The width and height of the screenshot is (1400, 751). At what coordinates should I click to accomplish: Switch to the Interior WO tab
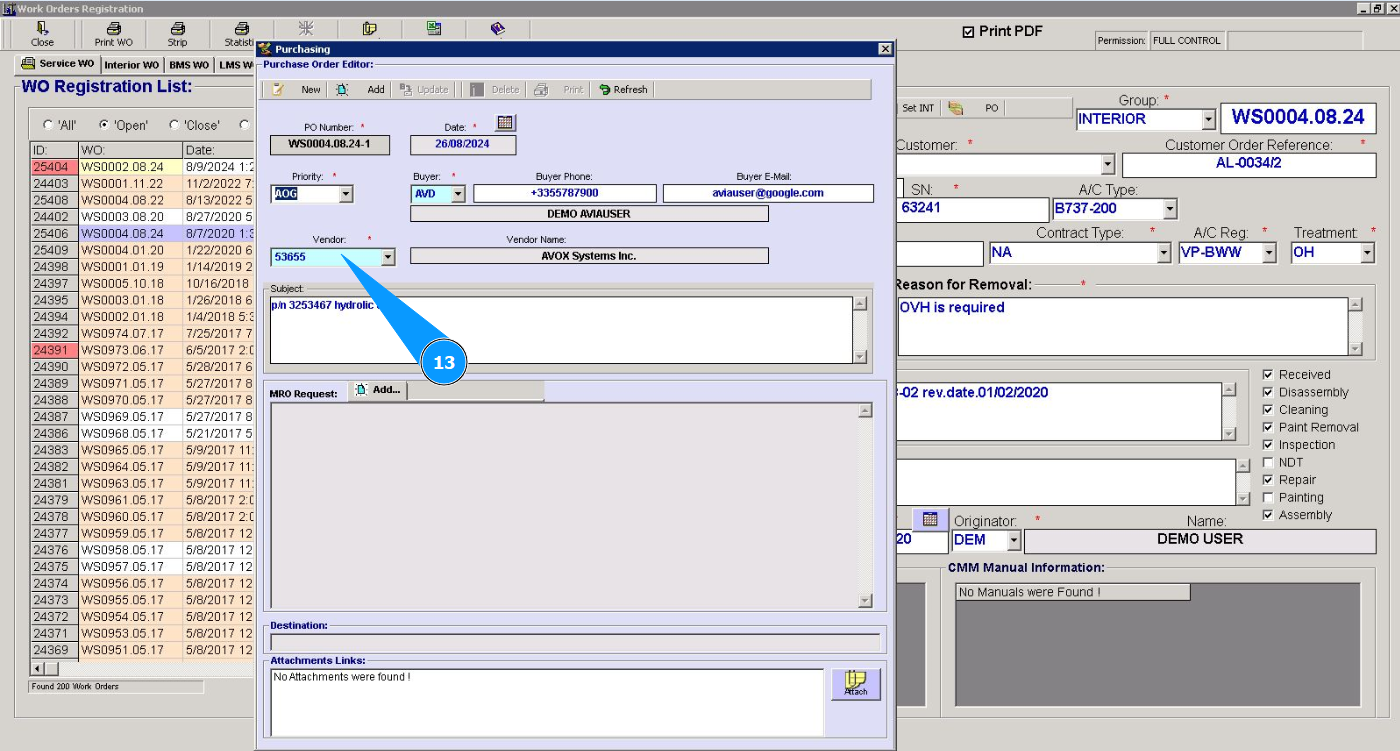132,65
